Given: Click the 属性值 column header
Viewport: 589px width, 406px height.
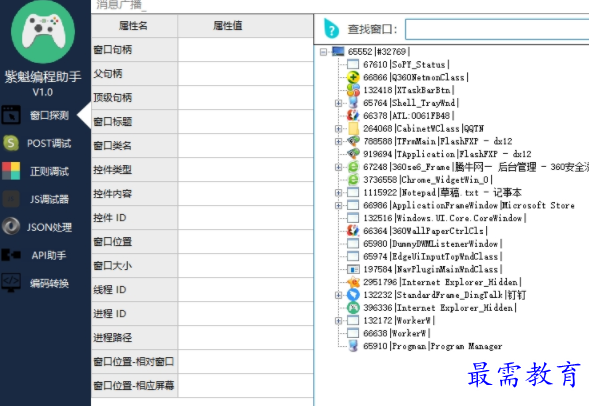Looking at the screenshot, I should click(x=245, y=26).
